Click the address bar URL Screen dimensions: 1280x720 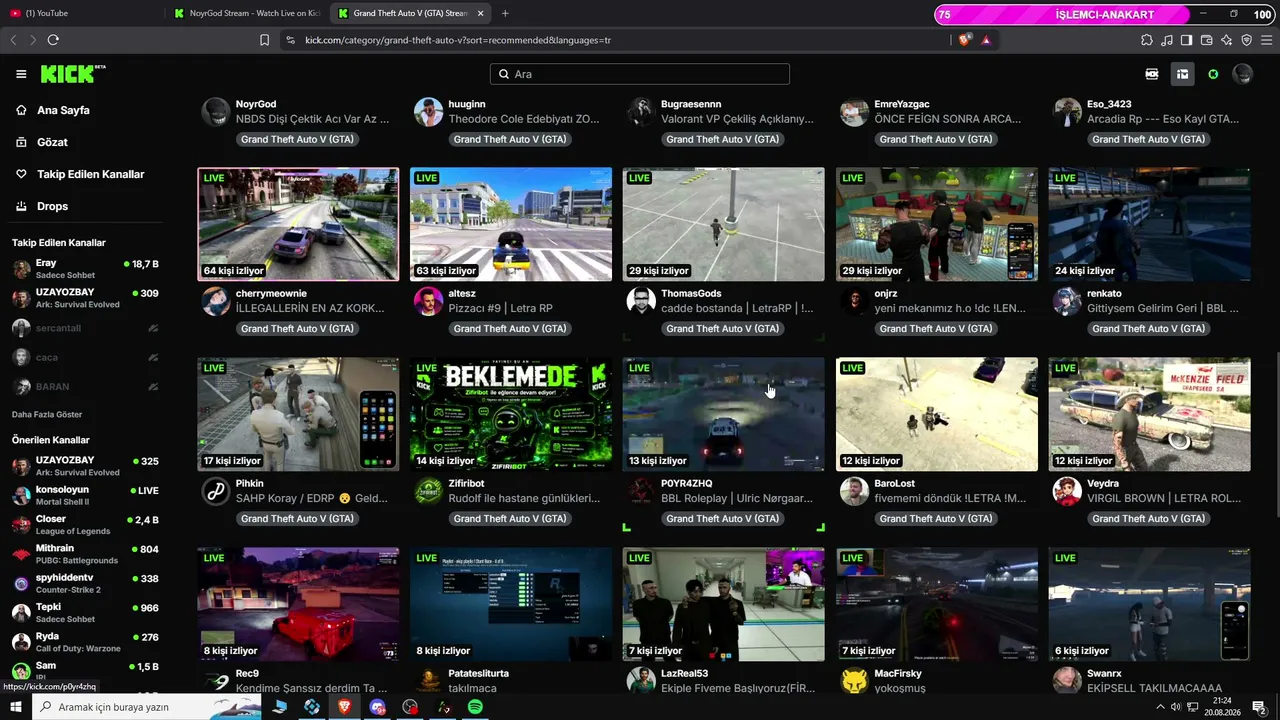(458, 40)
